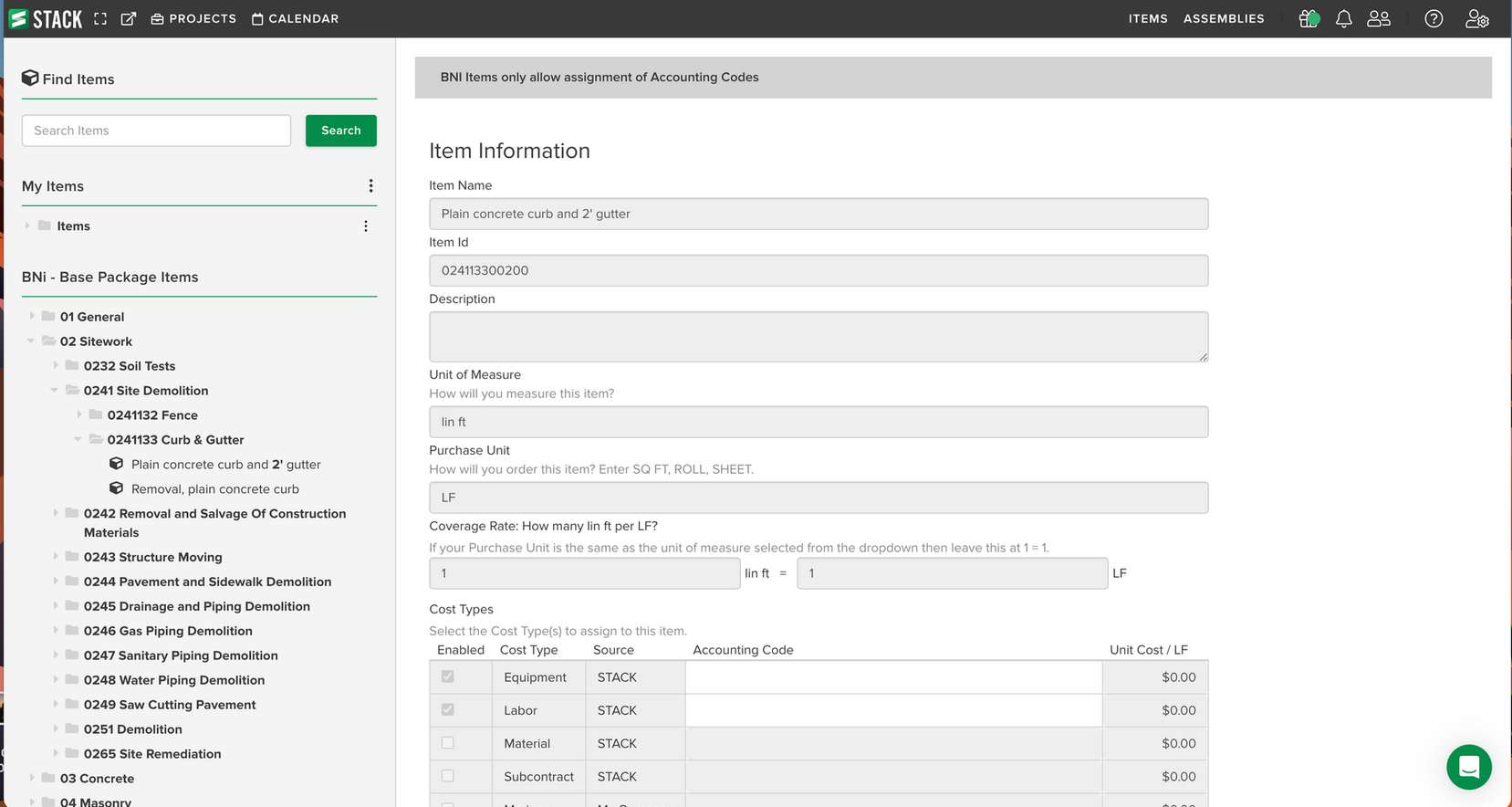Click the Accounting Code column header
Viewport: 1512px width, 807px height.
(x=743, y=650)
